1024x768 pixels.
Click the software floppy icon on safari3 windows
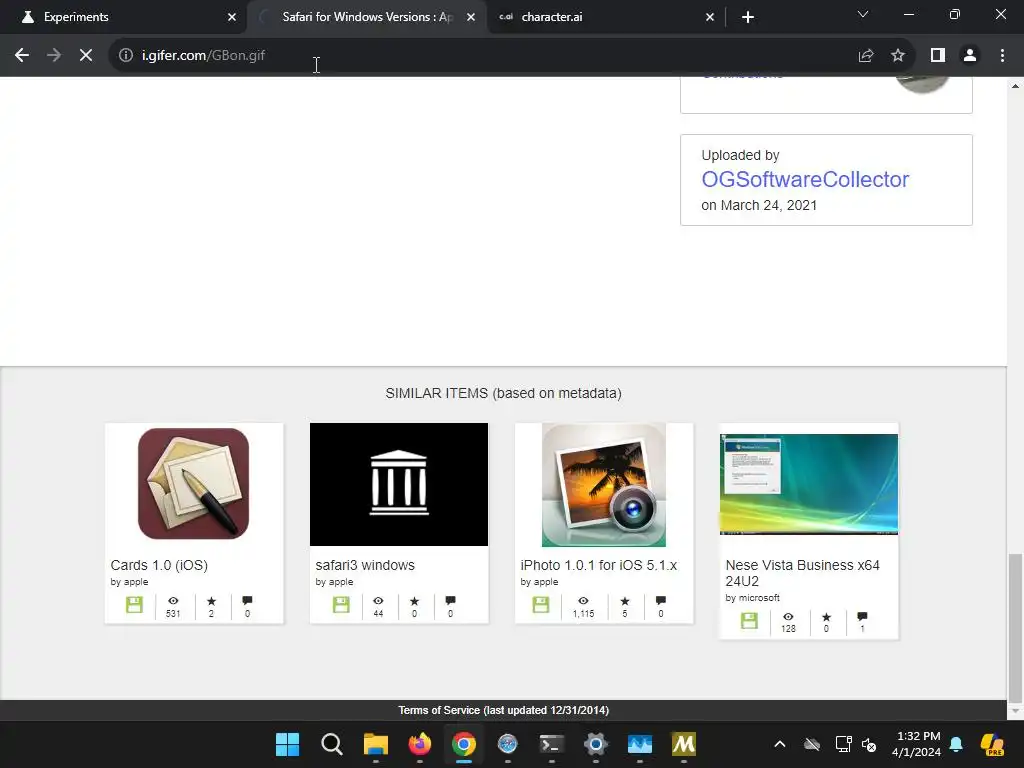(x=341, y=605)
